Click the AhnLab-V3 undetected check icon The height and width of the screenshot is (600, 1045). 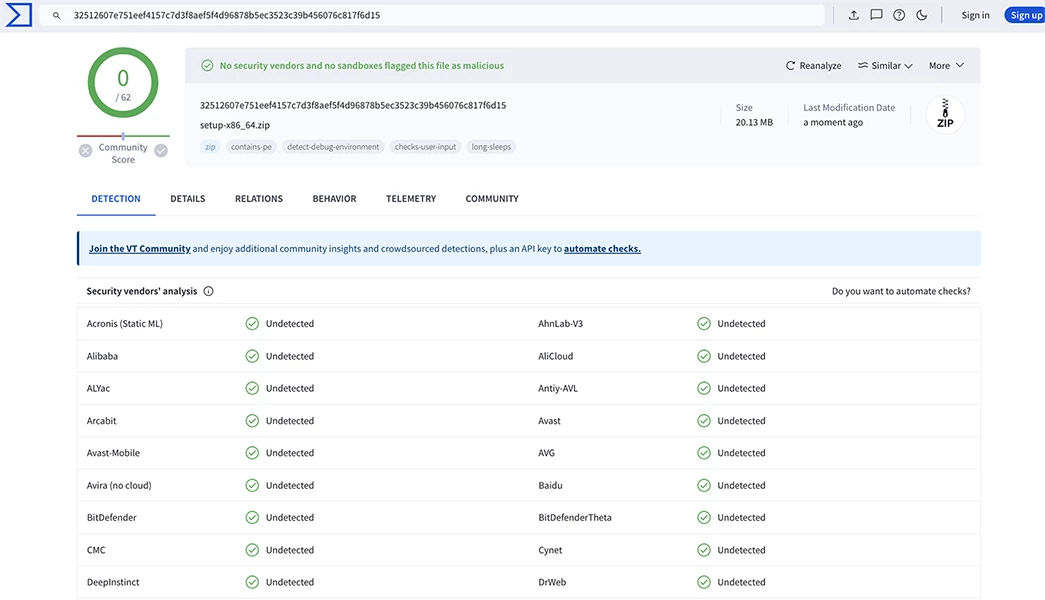tap(704, 324)
